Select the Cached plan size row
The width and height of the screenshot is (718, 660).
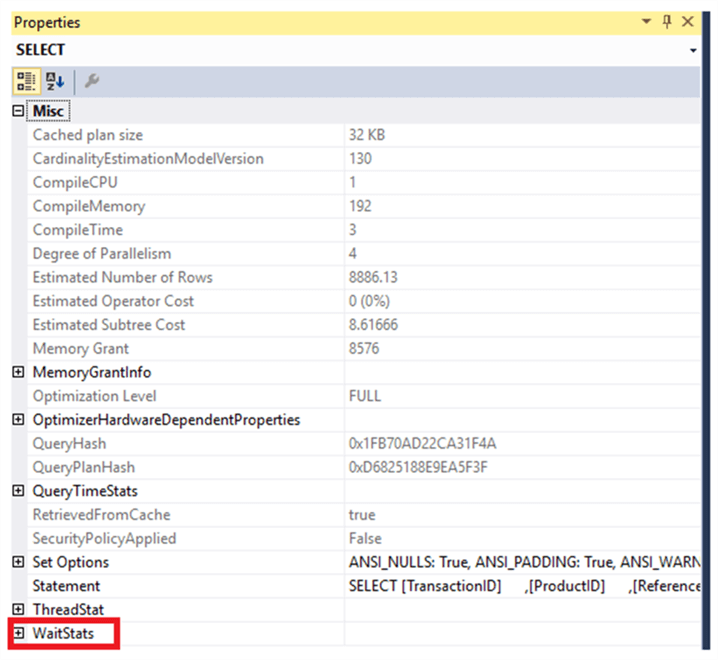pyautogui.click(x=88, y=135)
